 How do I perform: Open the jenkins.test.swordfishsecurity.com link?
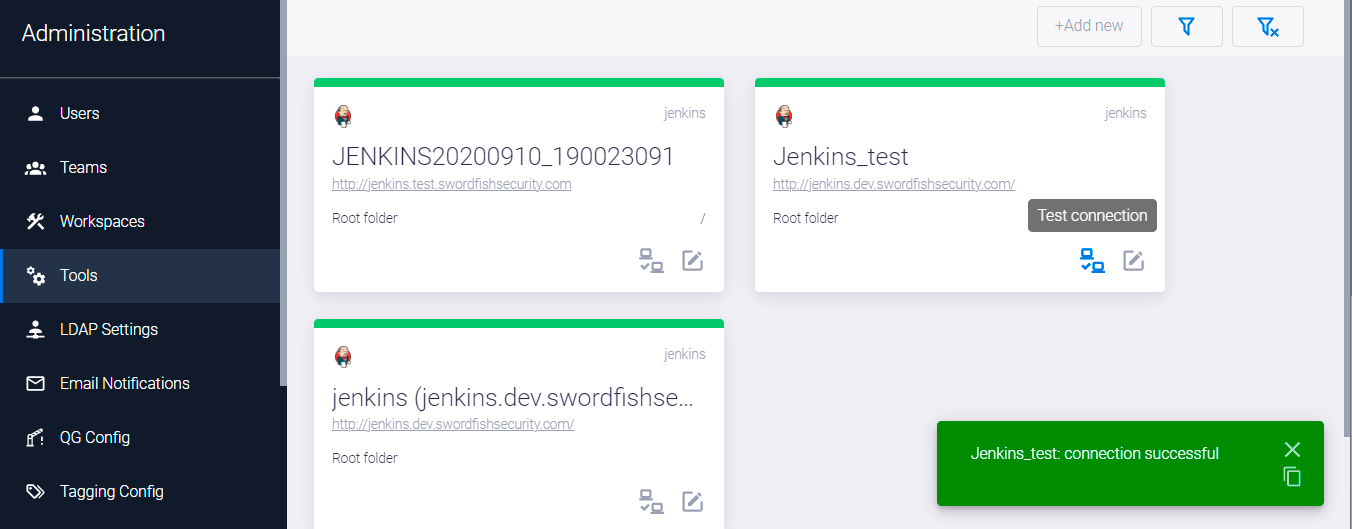coord(451,184)
